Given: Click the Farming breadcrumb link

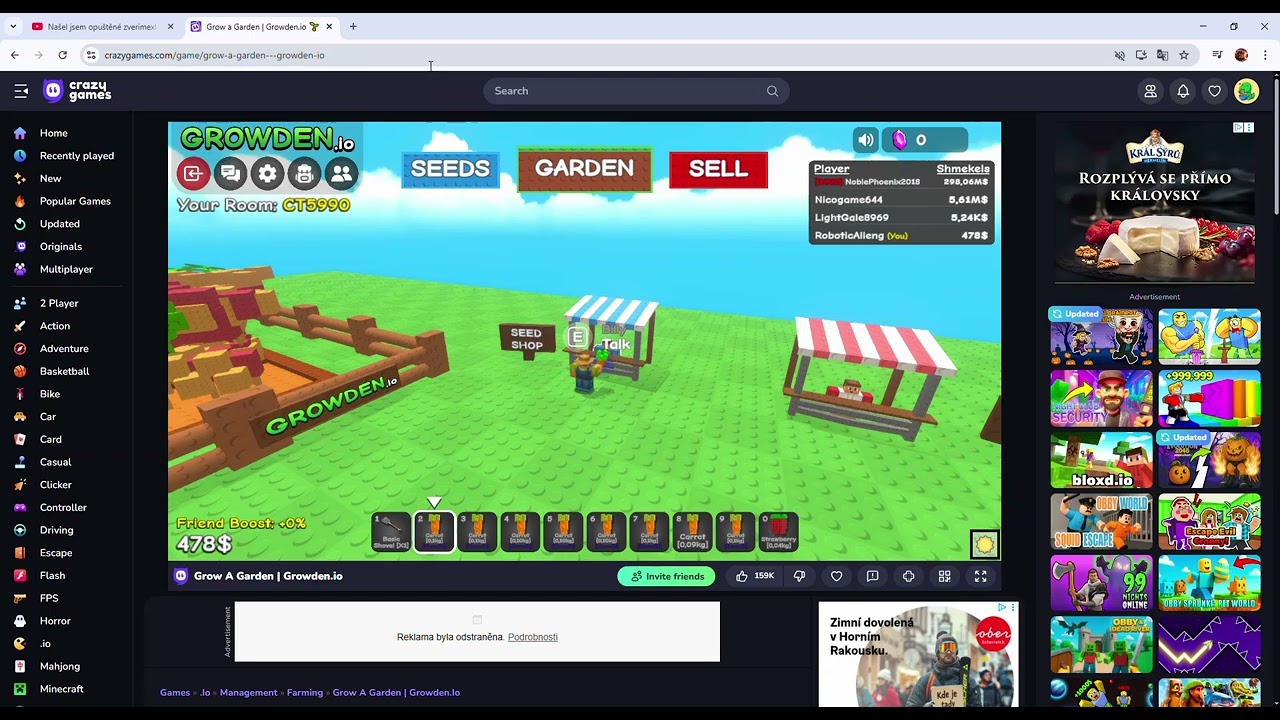Looking at the screenshot, I should tap(305, 692).
